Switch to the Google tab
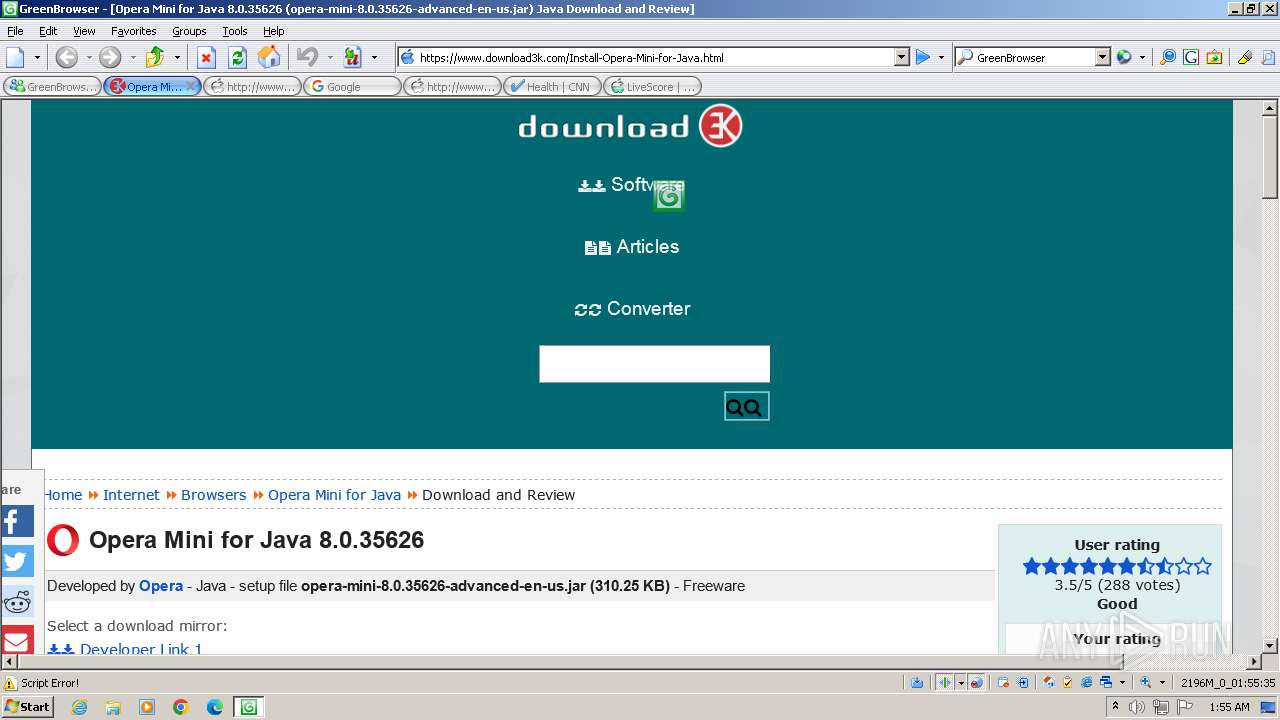Image resolution: width=1280 pixels, height=720 pixels. click(x=351, y=86)
